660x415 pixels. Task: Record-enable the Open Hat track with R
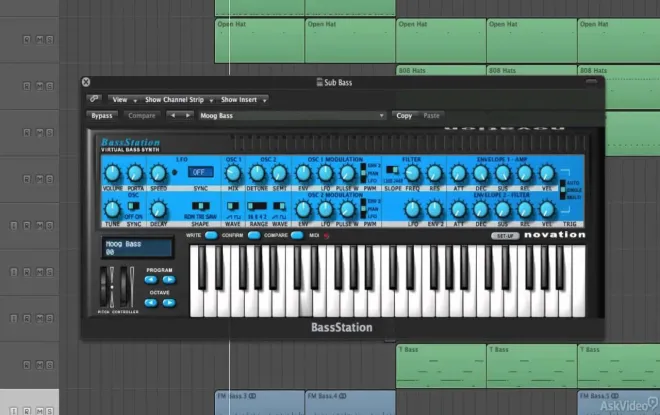click(x=27, y=40)
